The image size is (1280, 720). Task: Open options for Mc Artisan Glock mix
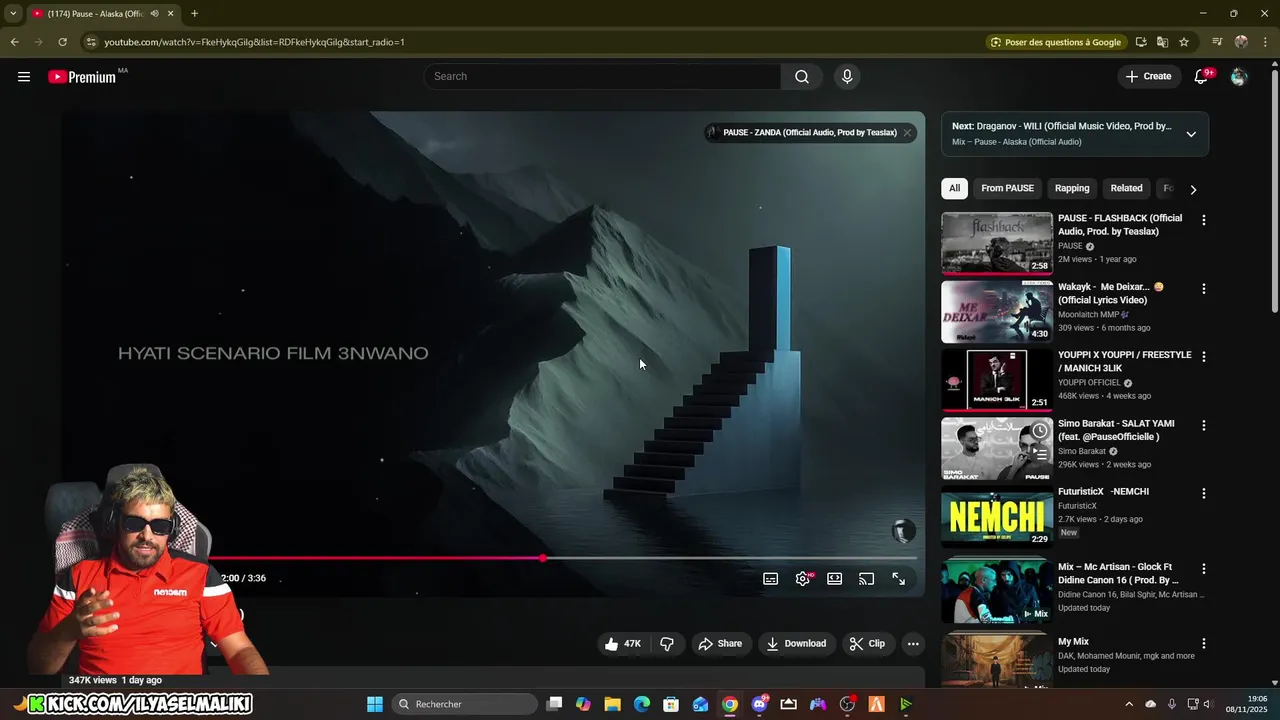click(x=1203, y=569)
